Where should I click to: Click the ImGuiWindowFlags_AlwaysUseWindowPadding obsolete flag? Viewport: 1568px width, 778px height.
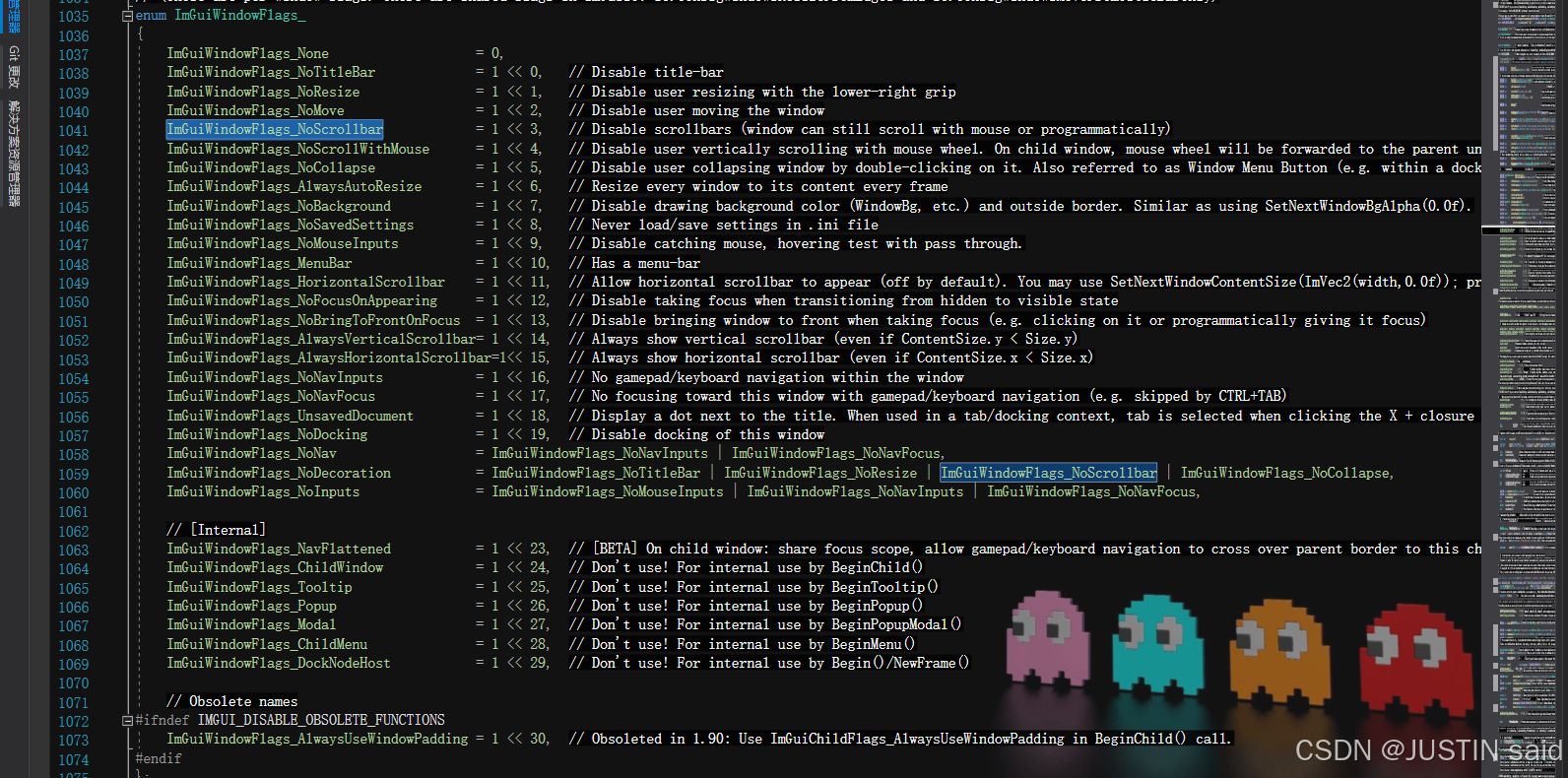317,739
